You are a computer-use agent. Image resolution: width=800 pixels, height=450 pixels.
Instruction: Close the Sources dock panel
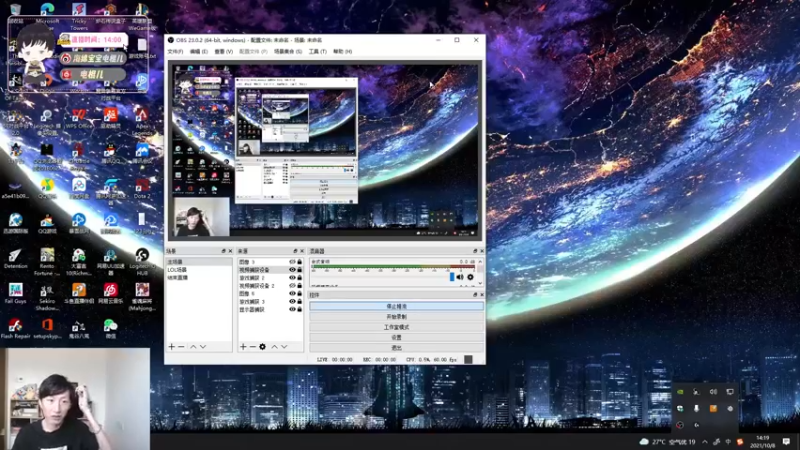point(302,251)
